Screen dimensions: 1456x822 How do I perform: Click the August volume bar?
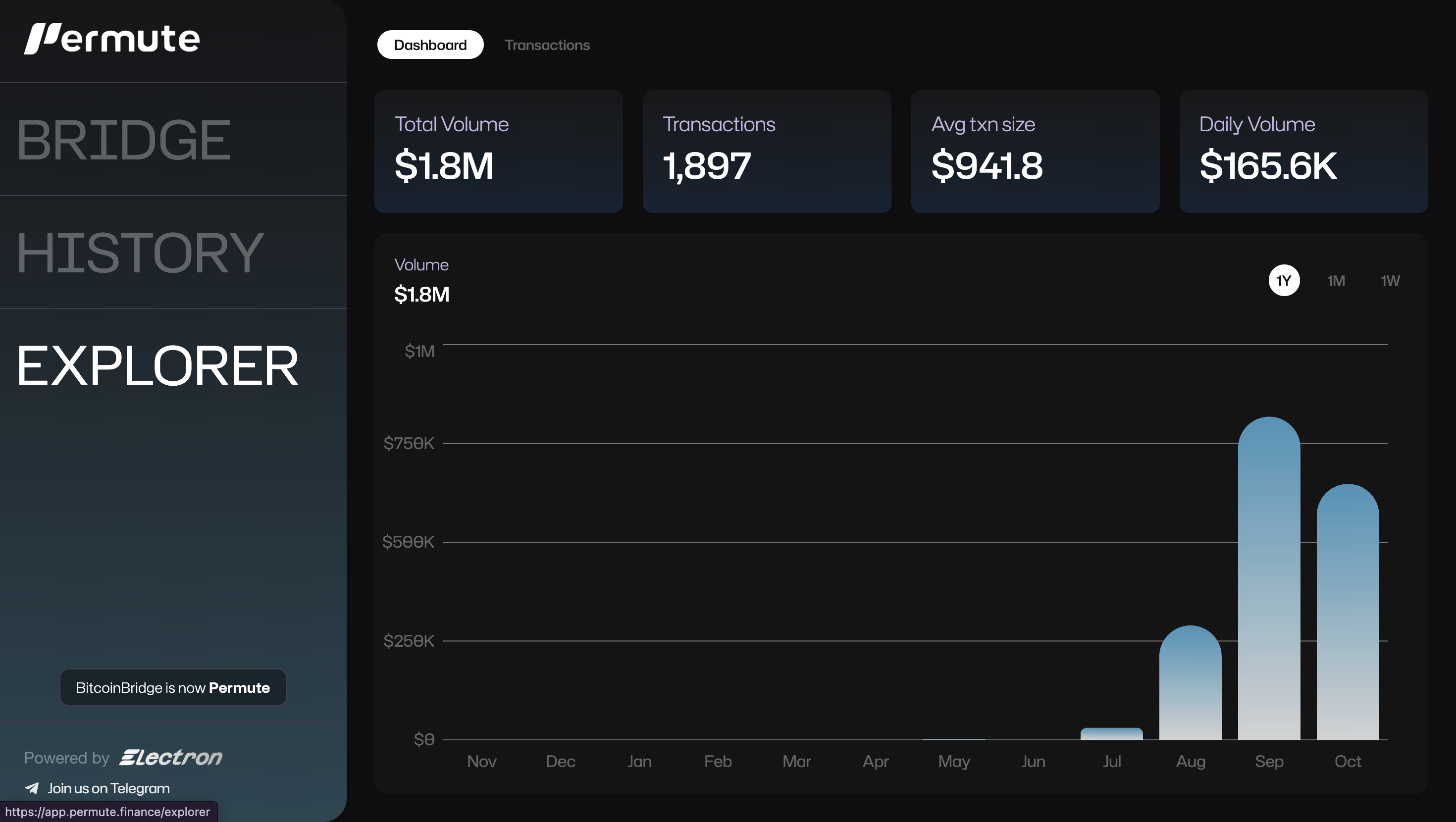point(1190,681)
